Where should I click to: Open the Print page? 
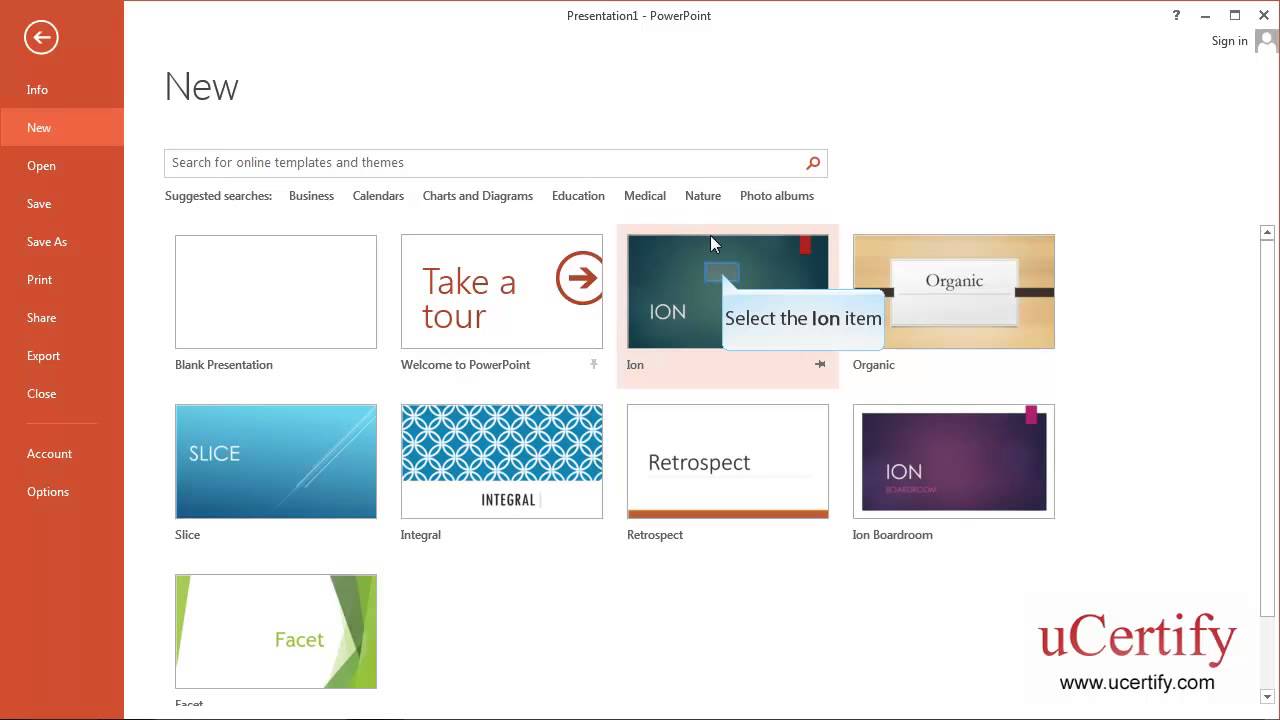point(39,280)
